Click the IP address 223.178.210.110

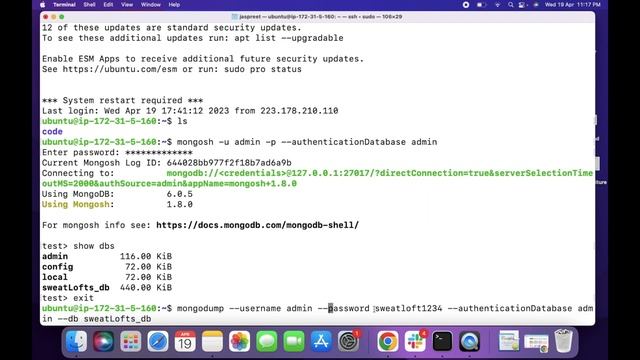[299, 111]
